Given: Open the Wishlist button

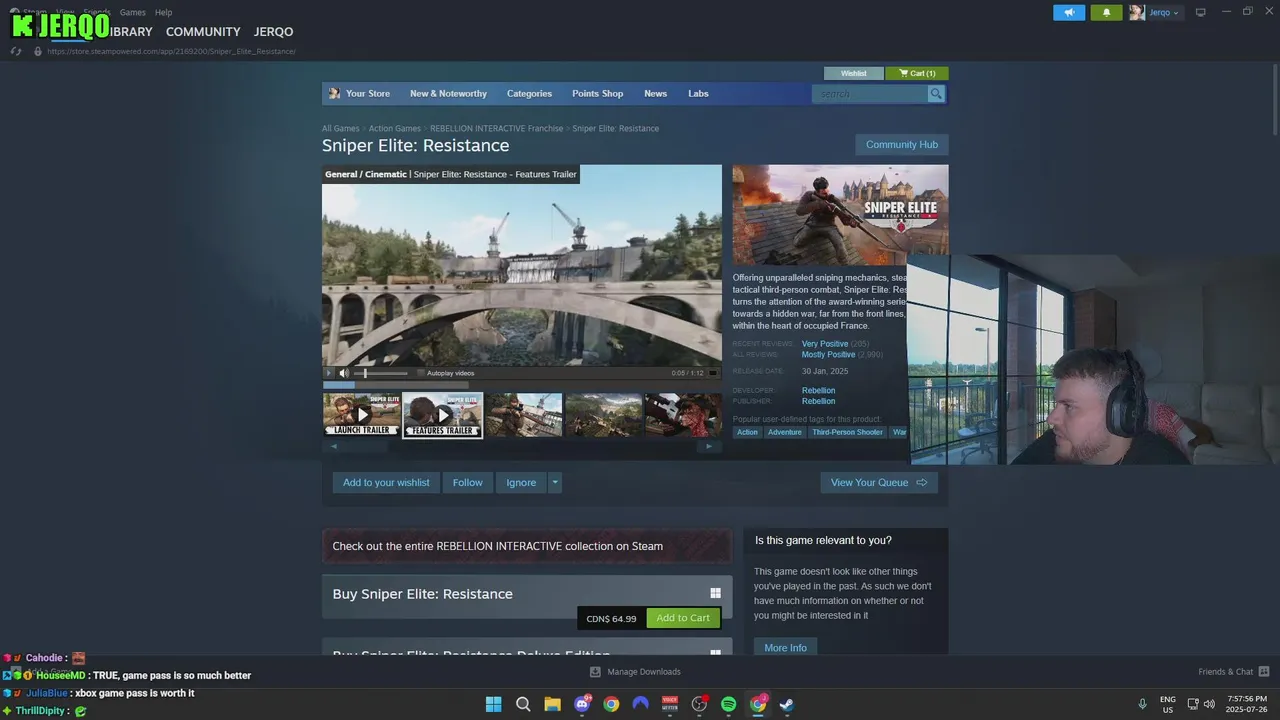Looking at the screenshot, I should (853, 73).
